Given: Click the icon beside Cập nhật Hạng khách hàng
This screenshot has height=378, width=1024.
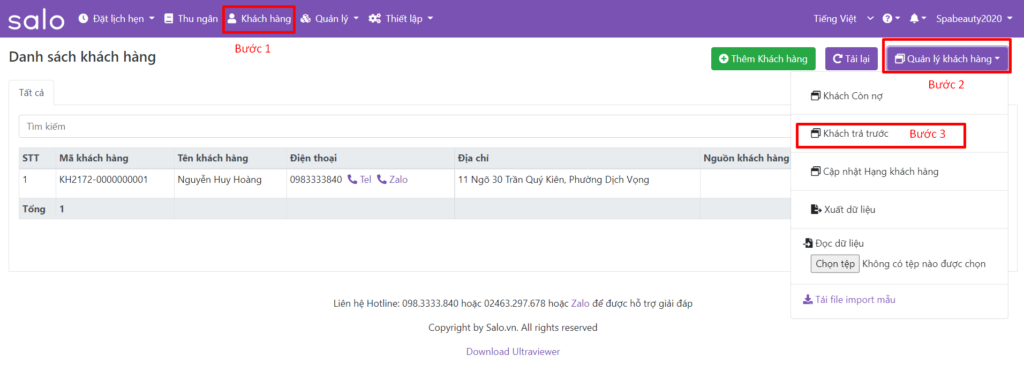Looking at the screenshot, I should (x=816, y=172).
